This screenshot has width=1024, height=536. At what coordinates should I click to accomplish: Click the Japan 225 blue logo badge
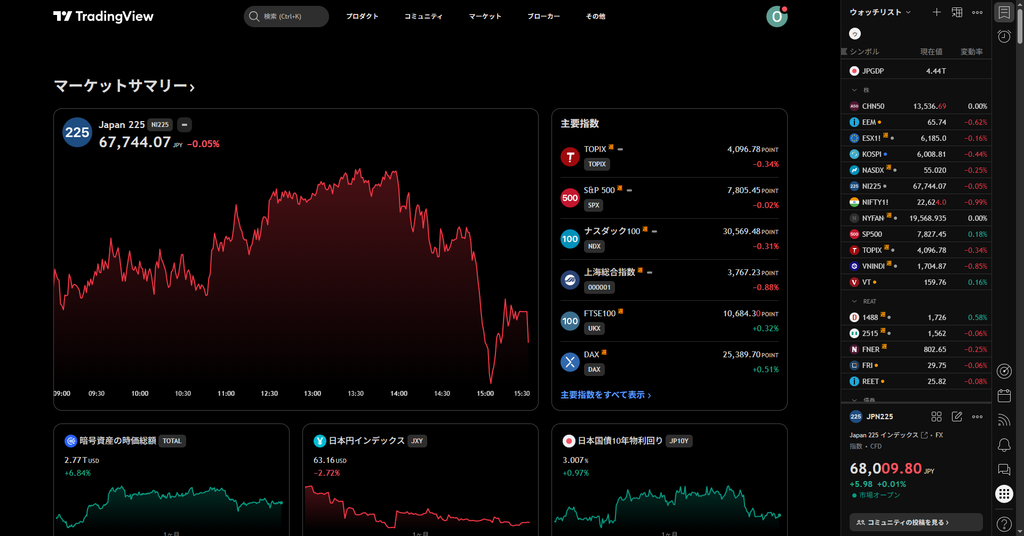(77, 133)
